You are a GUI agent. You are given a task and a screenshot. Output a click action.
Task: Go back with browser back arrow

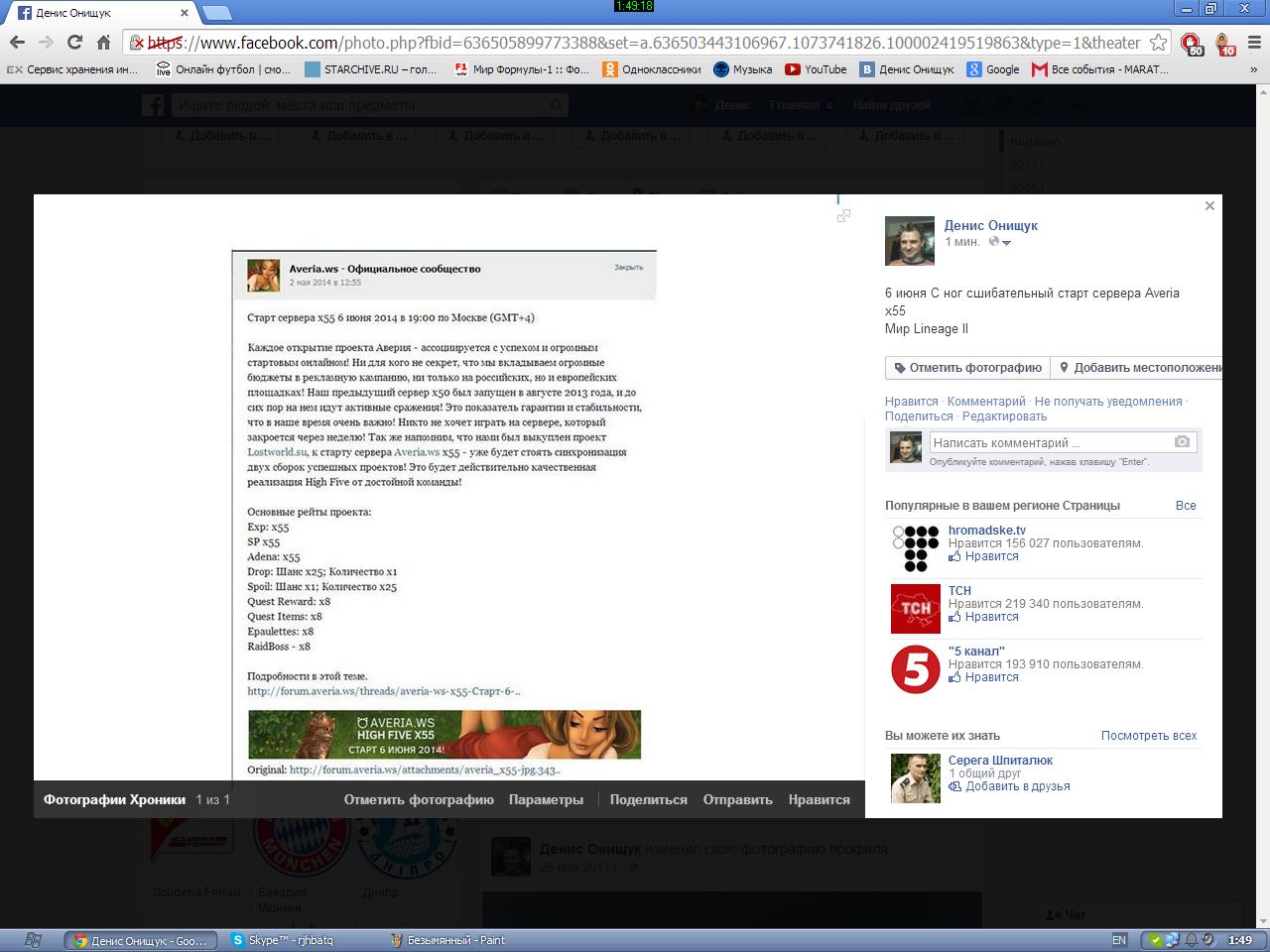click(x=17, y=43)
